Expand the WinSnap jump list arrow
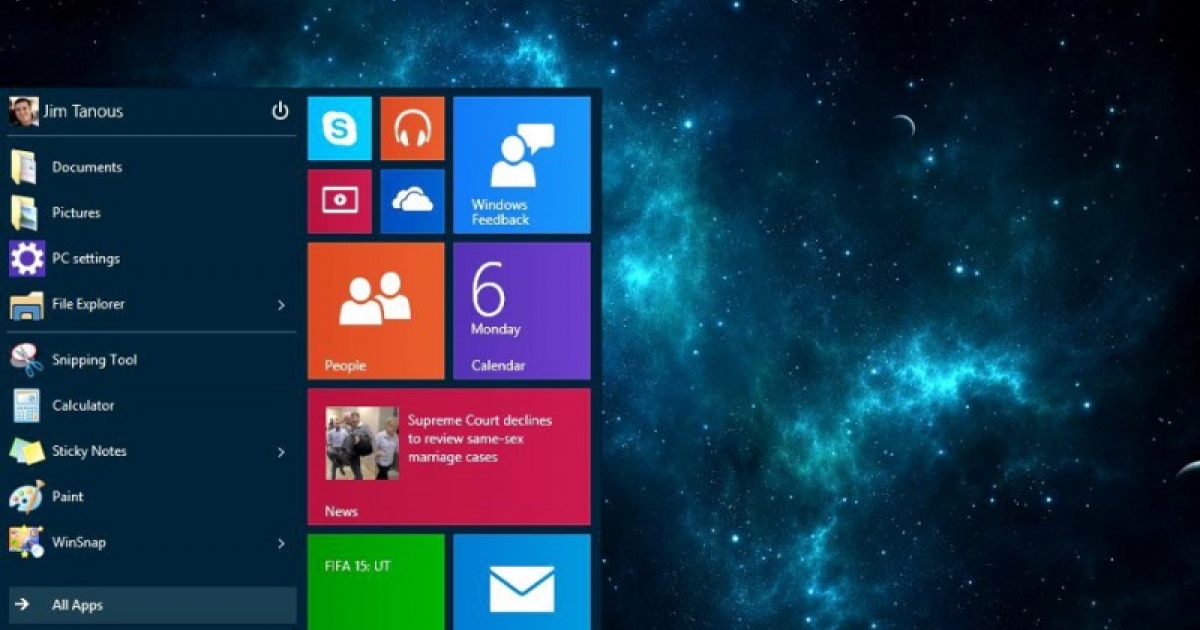Viewport: 1200px width, 630px height. pos(281,544)
